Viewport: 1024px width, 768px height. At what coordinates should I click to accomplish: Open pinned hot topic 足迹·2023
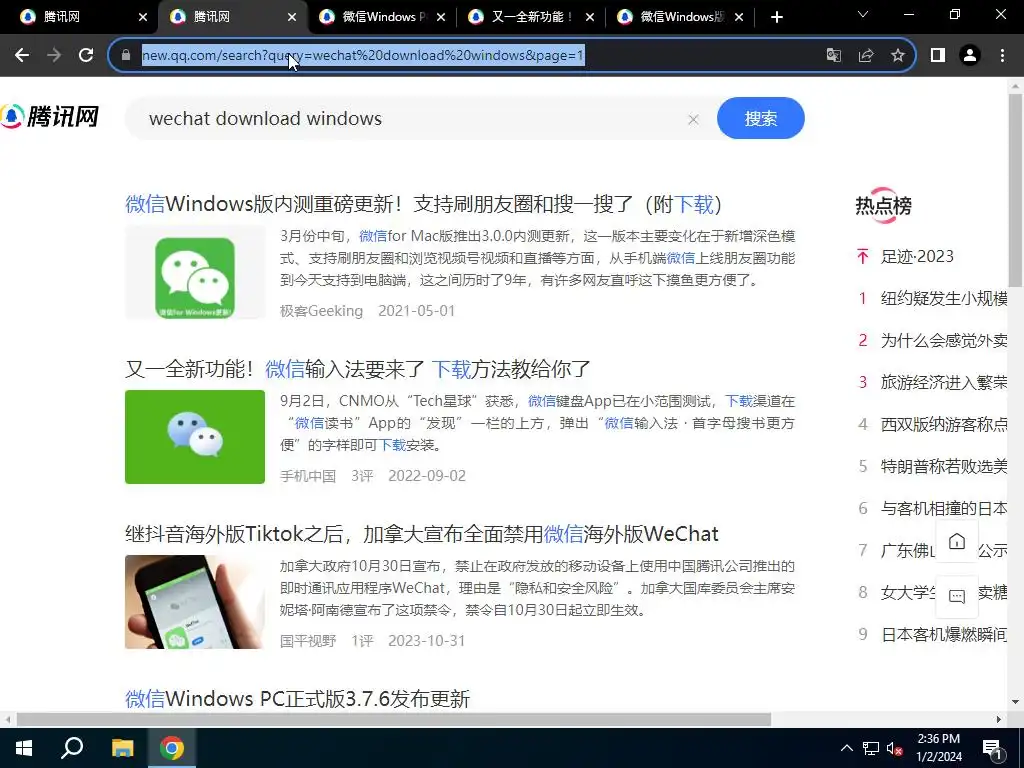(x=917, y=257)
